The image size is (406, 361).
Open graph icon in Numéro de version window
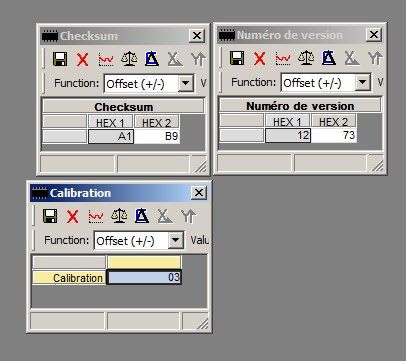click(283, 59)
